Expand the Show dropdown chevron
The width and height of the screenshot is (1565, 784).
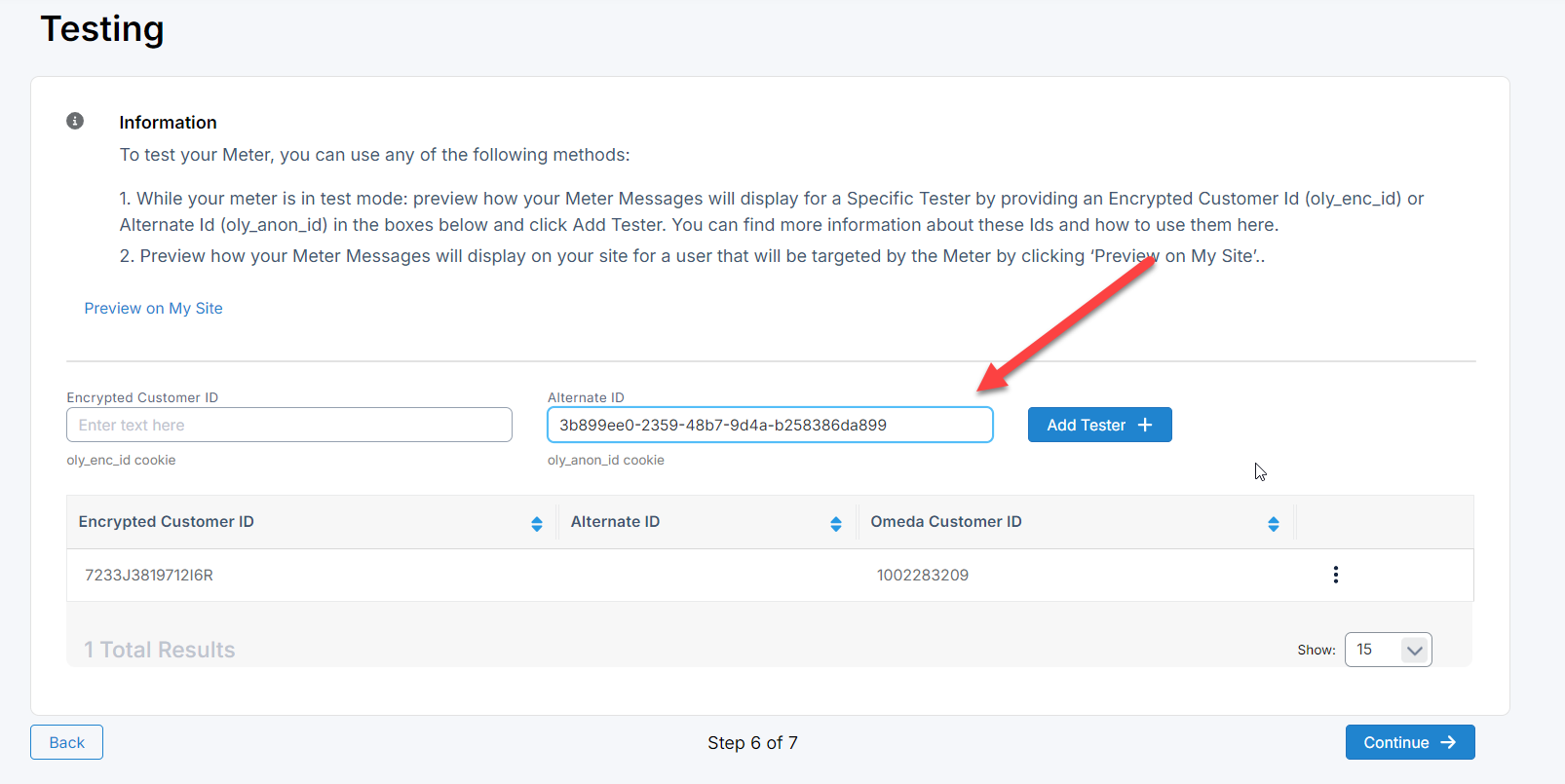[x=1414, y=650]
